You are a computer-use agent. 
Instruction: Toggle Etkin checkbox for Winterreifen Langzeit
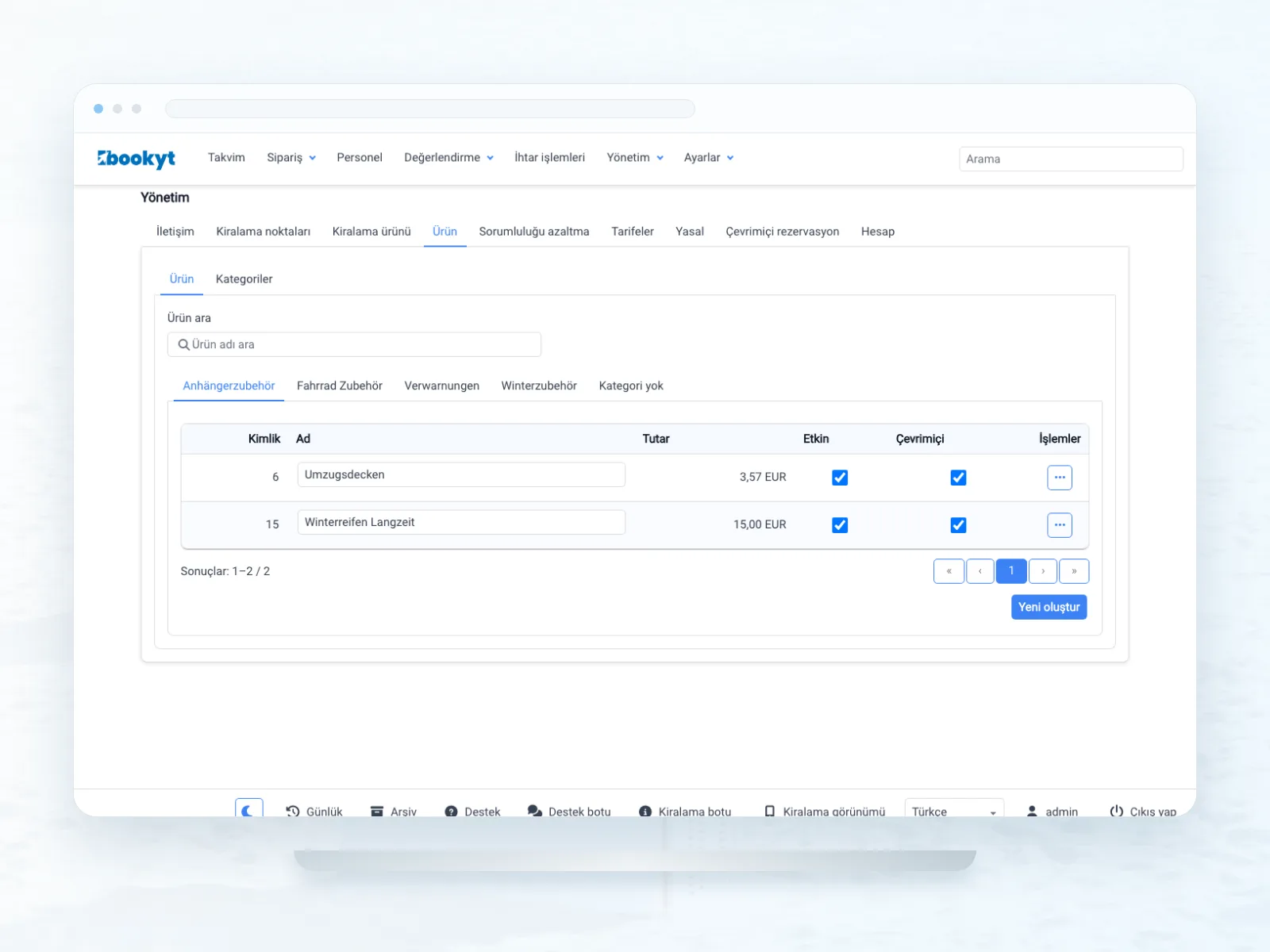click(x=840, y=525)
